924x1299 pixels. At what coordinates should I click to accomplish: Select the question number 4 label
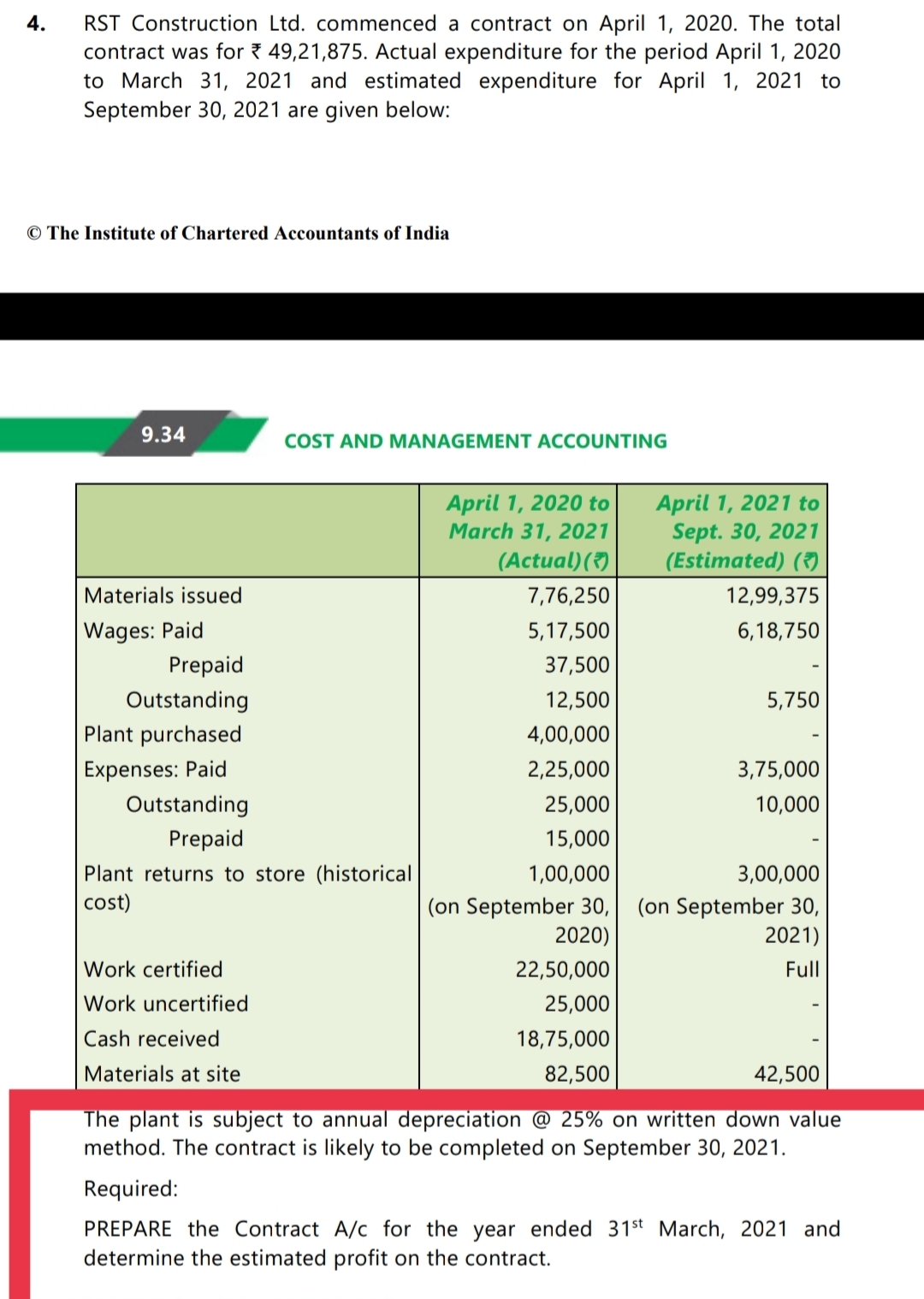pos(36,24)
